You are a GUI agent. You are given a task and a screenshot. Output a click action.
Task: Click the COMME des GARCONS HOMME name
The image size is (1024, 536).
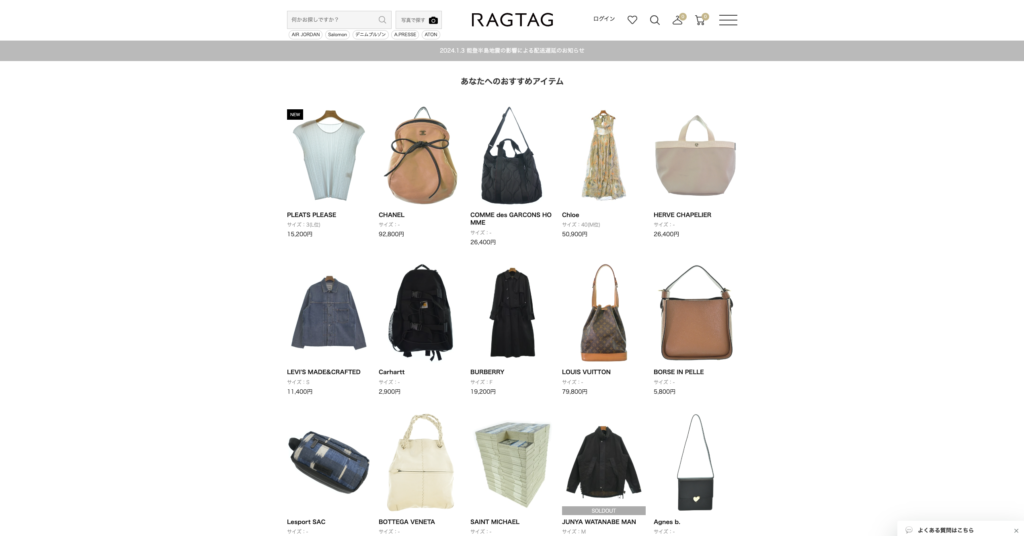511,219
